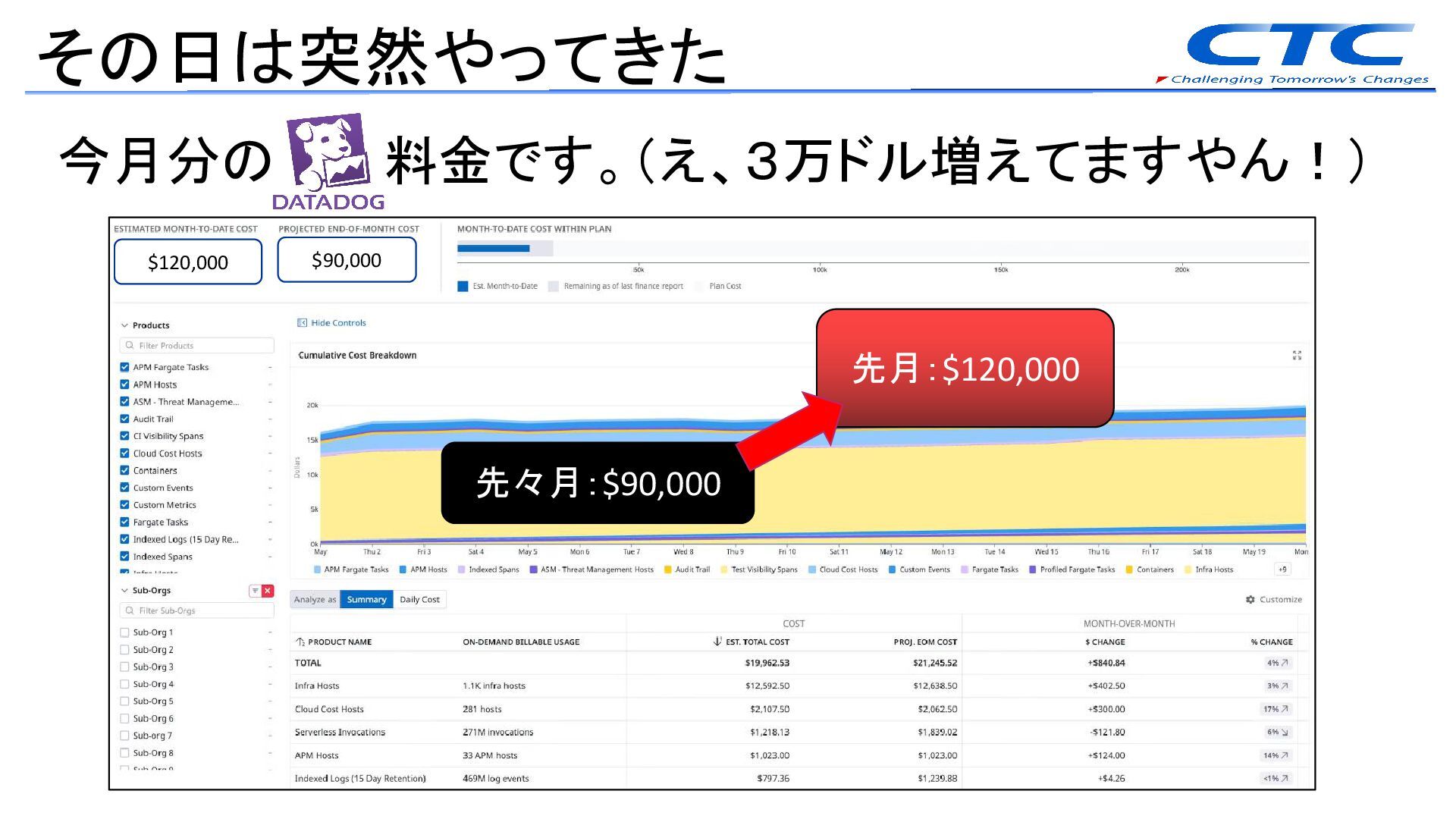Viewport: 1456px width, 819px height.
Task: Uncheck Custom Metrics product
Action: pos(125,505)
